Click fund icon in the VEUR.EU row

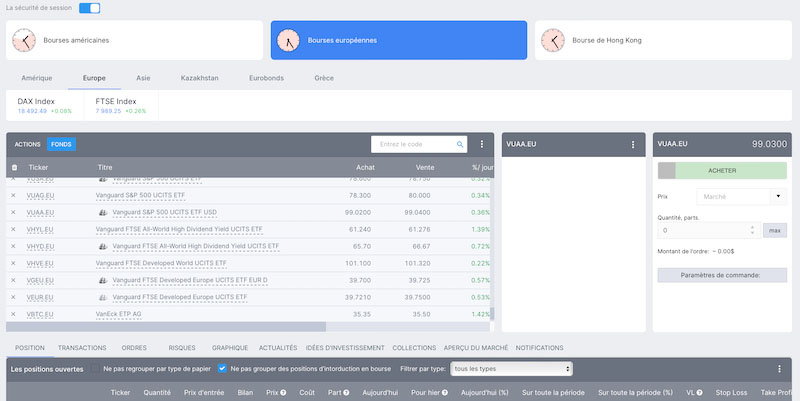tap(103, 297)
